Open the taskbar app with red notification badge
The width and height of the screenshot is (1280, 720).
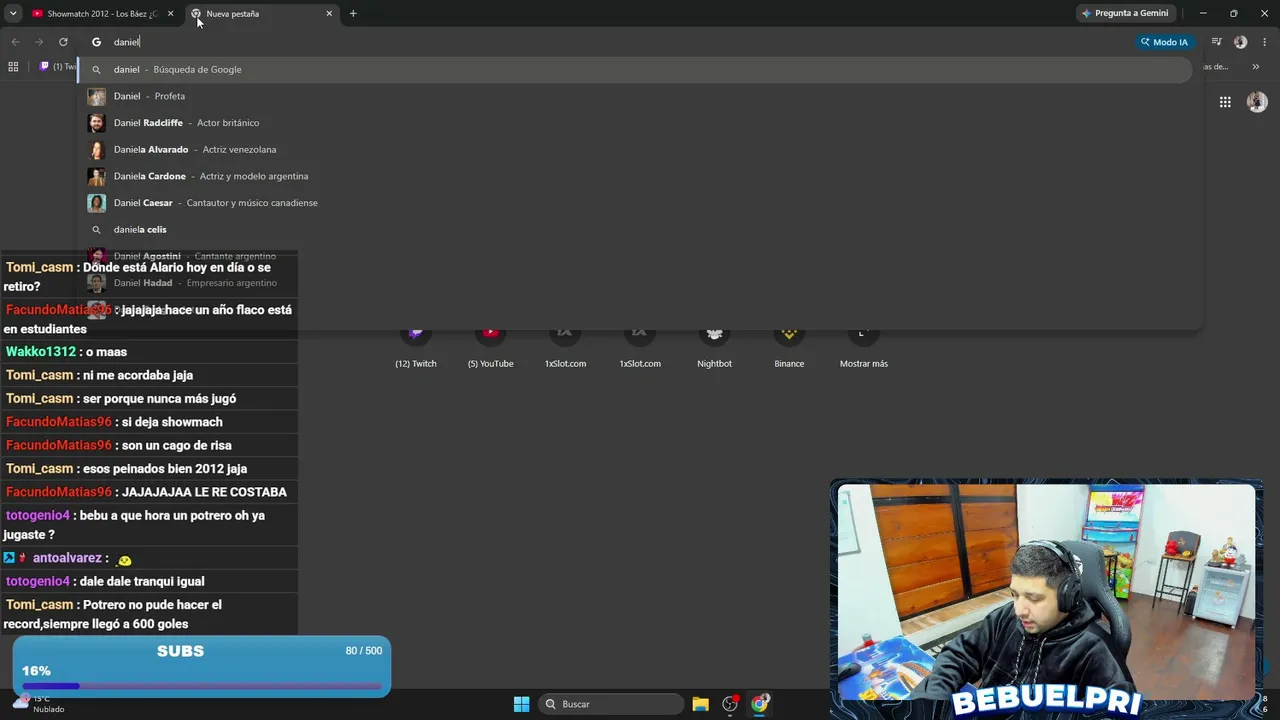730,704
